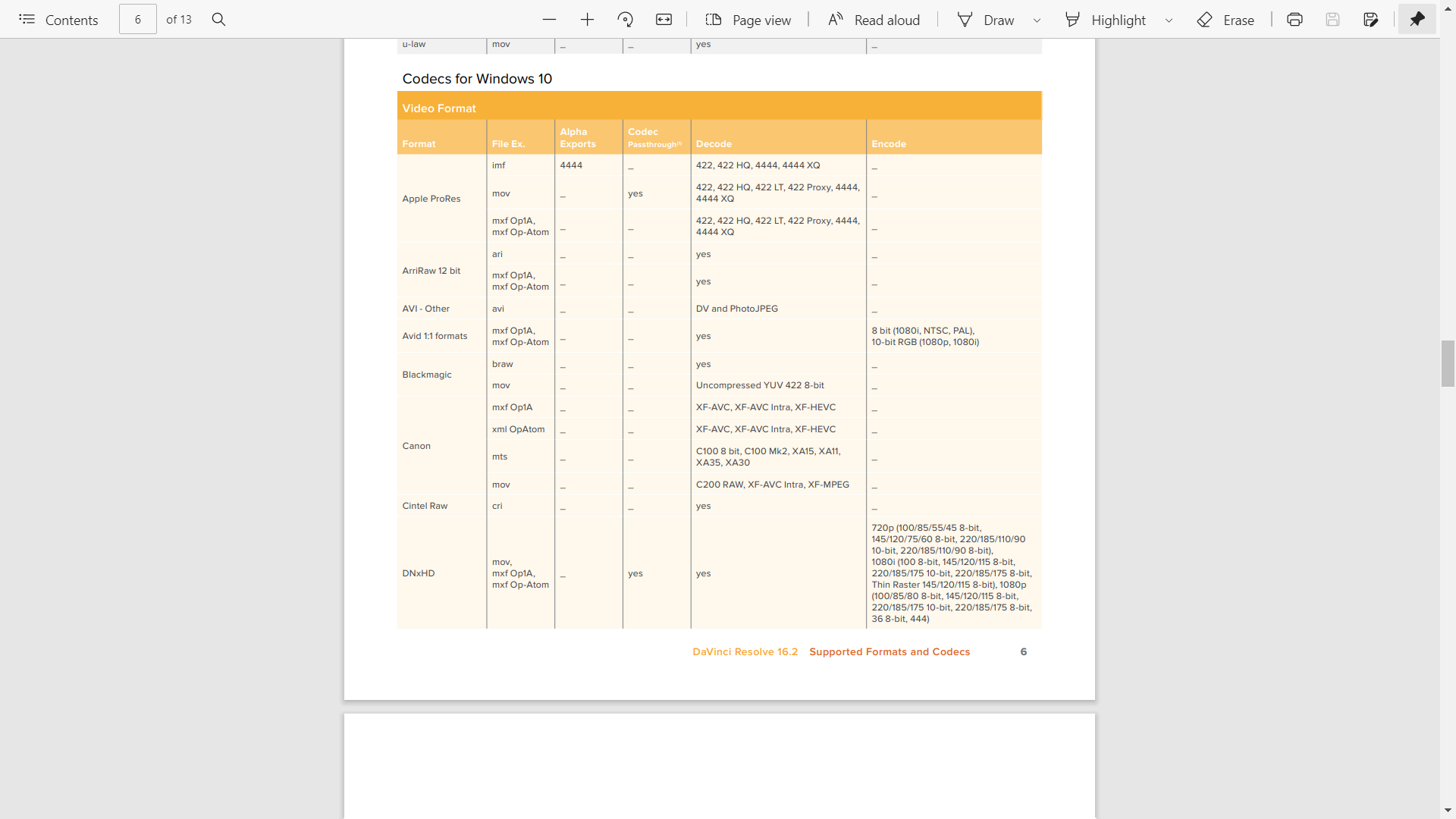
Task: Open the find in document search icon
Action: pyautogui.click(x=218, y=20)
